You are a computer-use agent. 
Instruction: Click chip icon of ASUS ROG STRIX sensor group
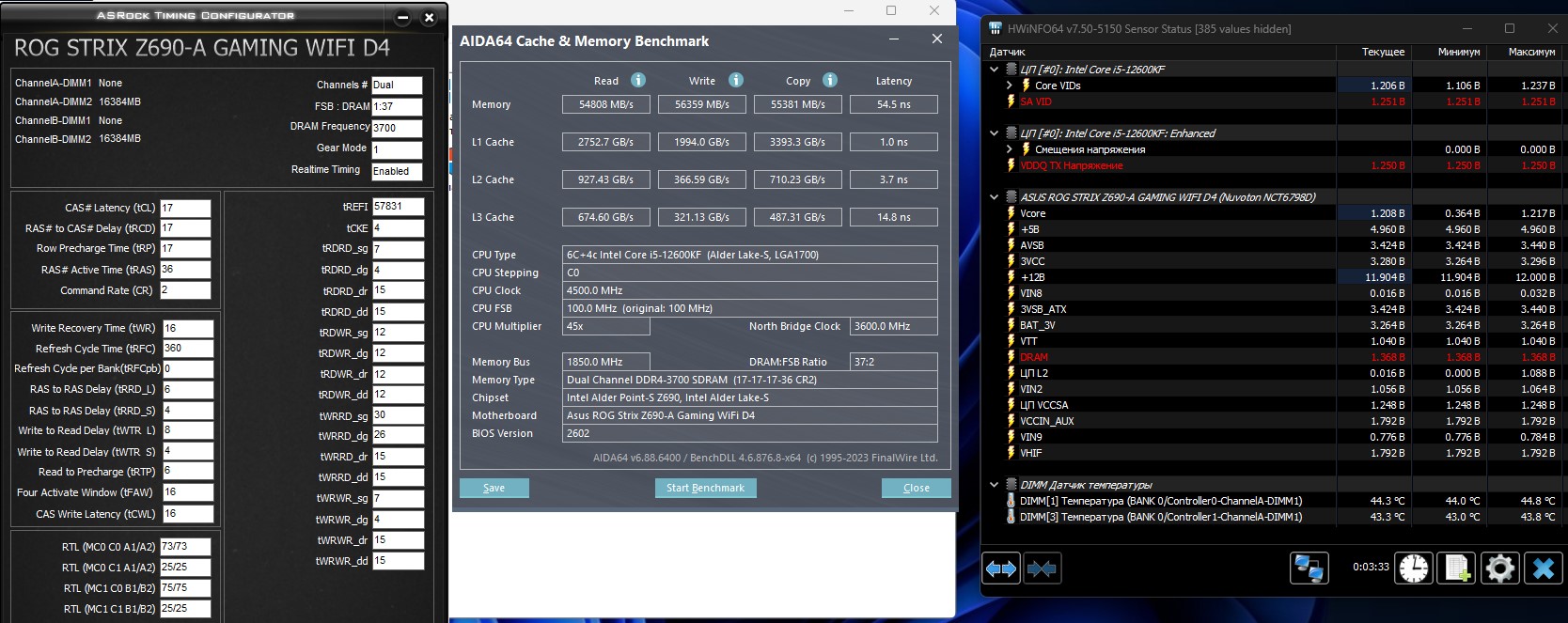(x=1011, y=197)
